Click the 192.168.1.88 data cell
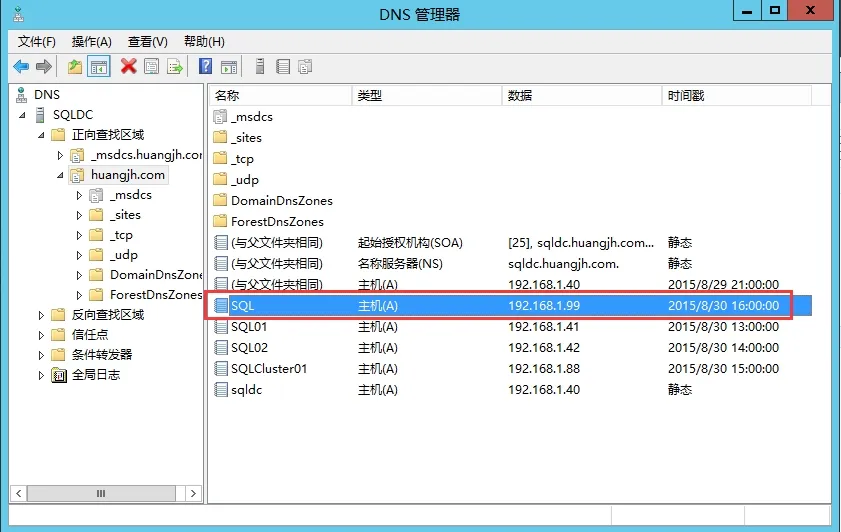The width and height of the screenshot is (841, 532). [544, 368]
